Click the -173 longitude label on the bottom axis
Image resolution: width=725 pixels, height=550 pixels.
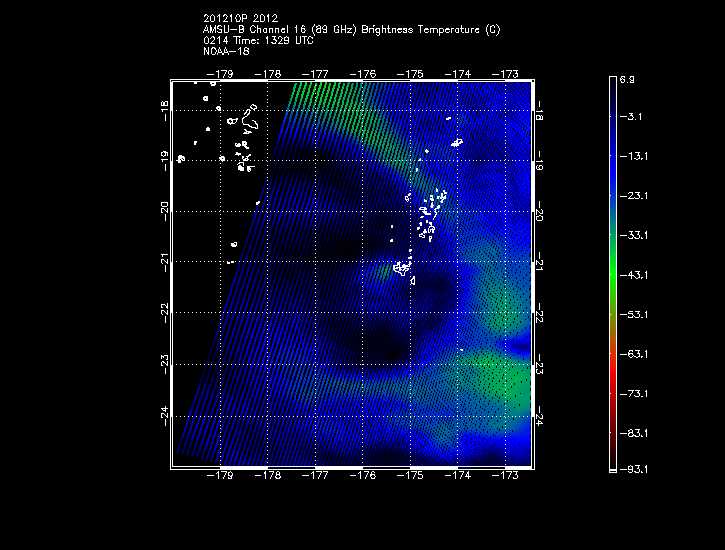pyautogui.click(x=507, y=477)
